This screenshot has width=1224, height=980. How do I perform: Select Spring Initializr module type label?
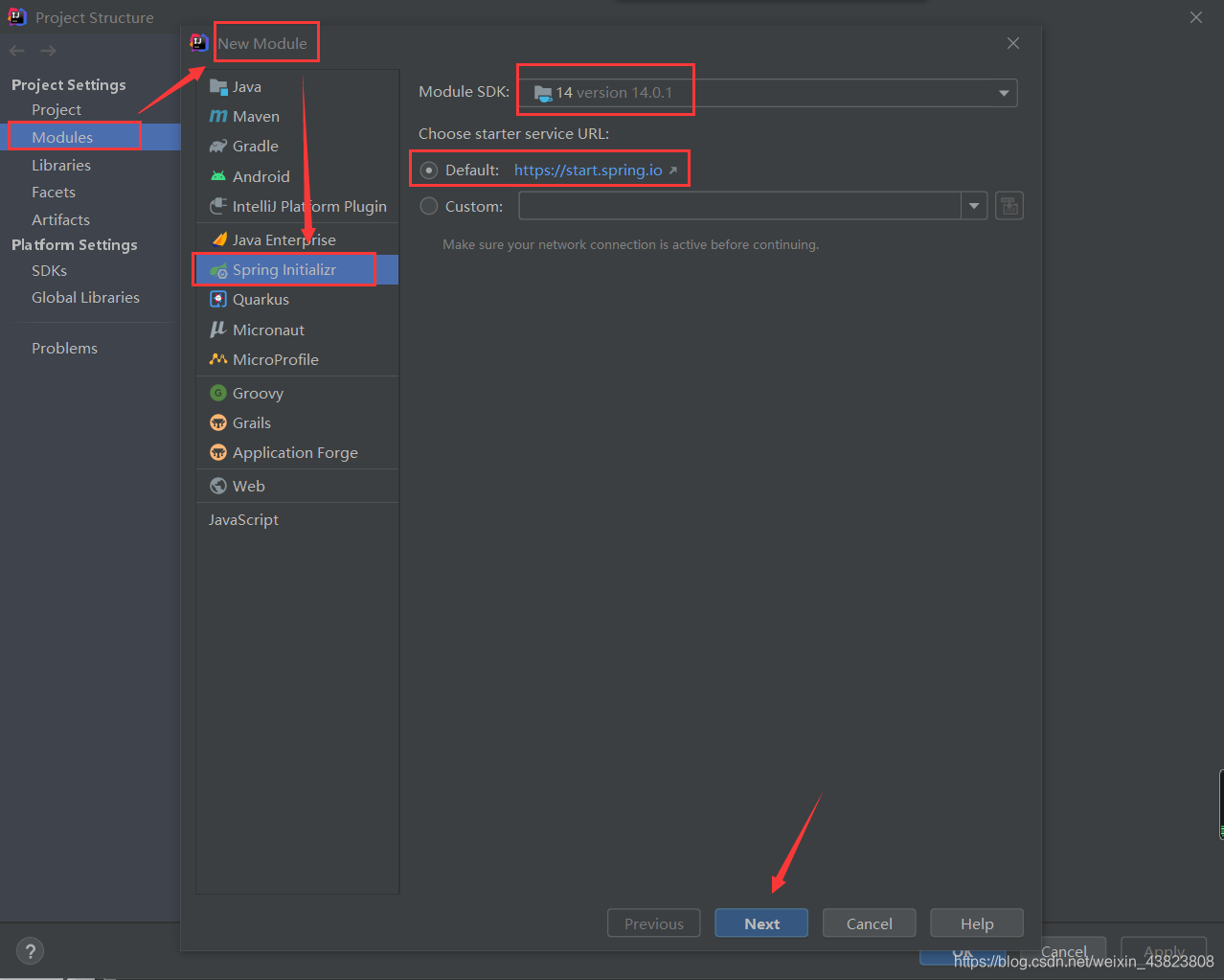(x=284, y=270)
